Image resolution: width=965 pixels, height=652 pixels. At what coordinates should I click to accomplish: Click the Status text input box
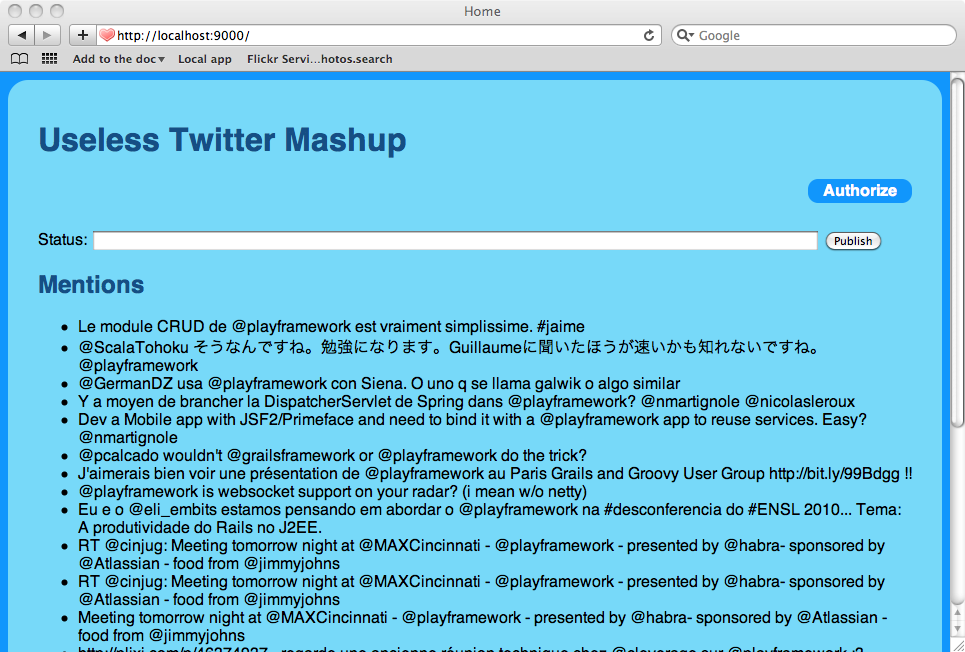(455, 241)
